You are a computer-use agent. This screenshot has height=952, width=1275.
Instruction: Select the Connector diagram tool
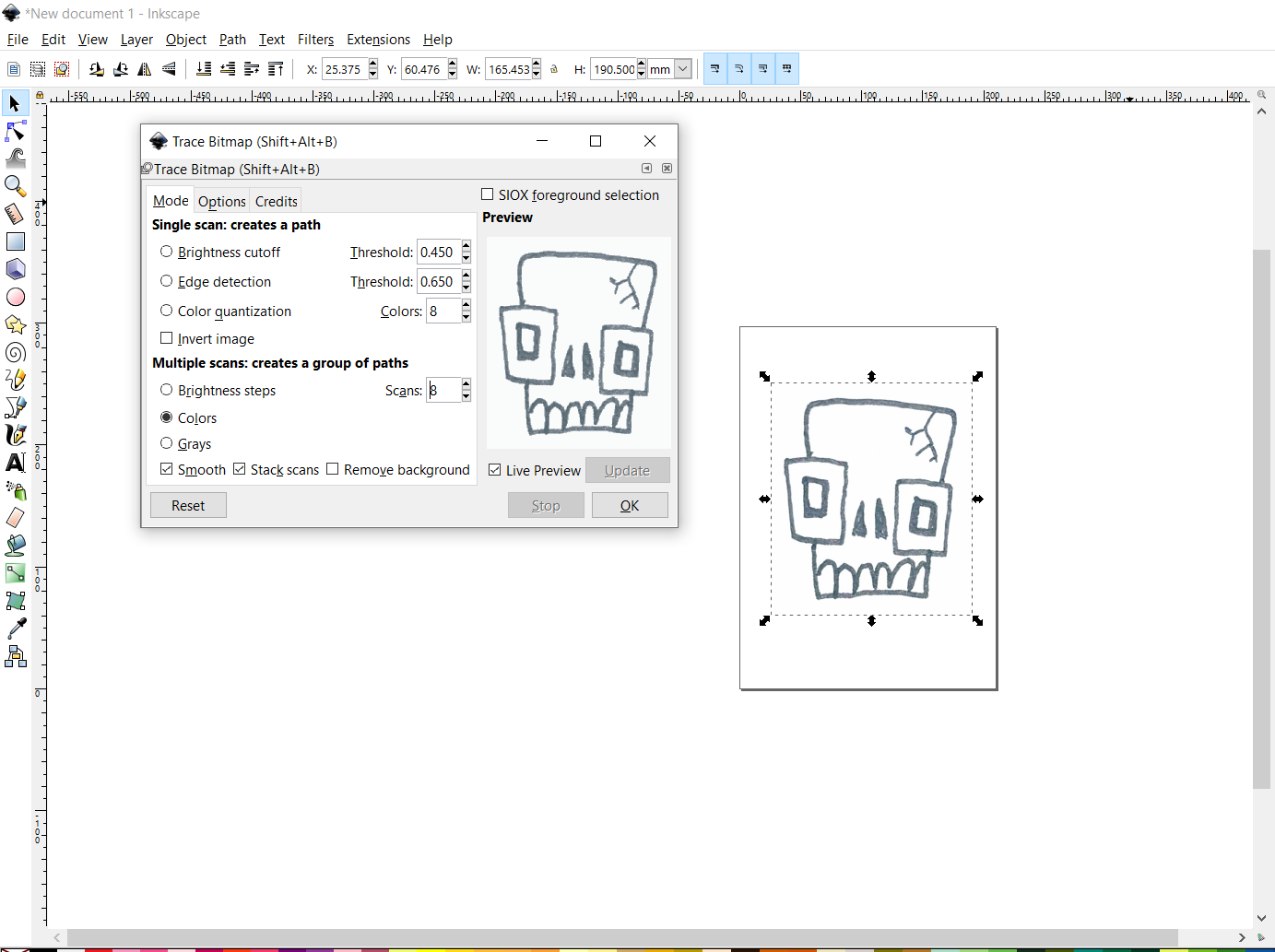point(15,656)
